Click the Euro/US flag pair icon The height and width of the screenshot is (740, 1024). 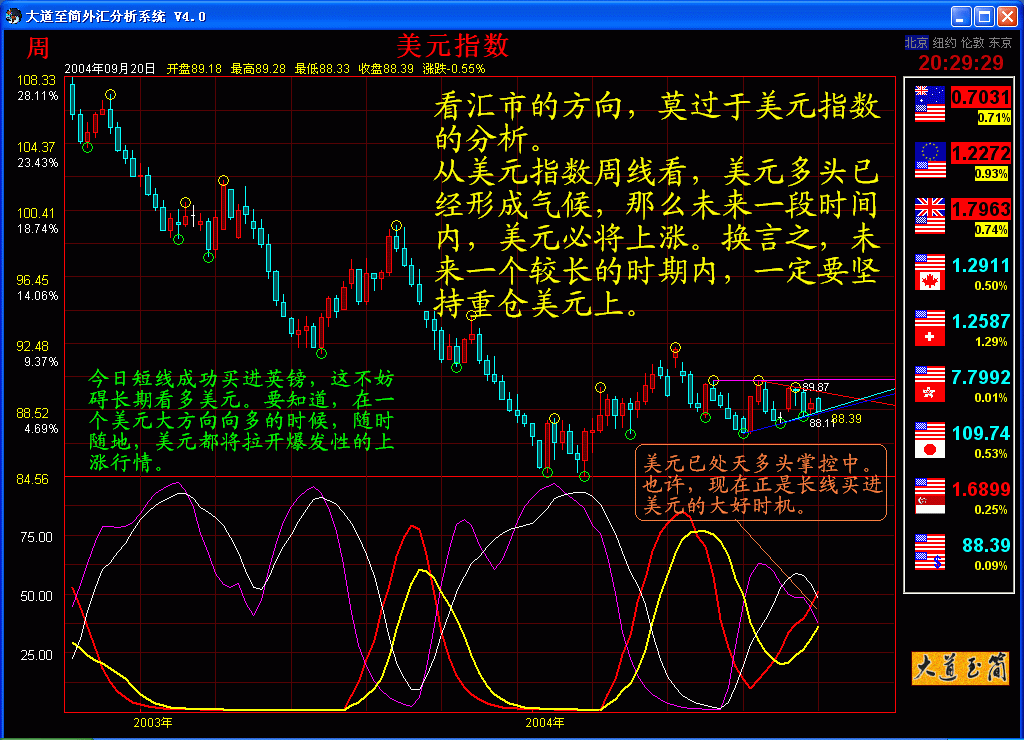(930, 160)
